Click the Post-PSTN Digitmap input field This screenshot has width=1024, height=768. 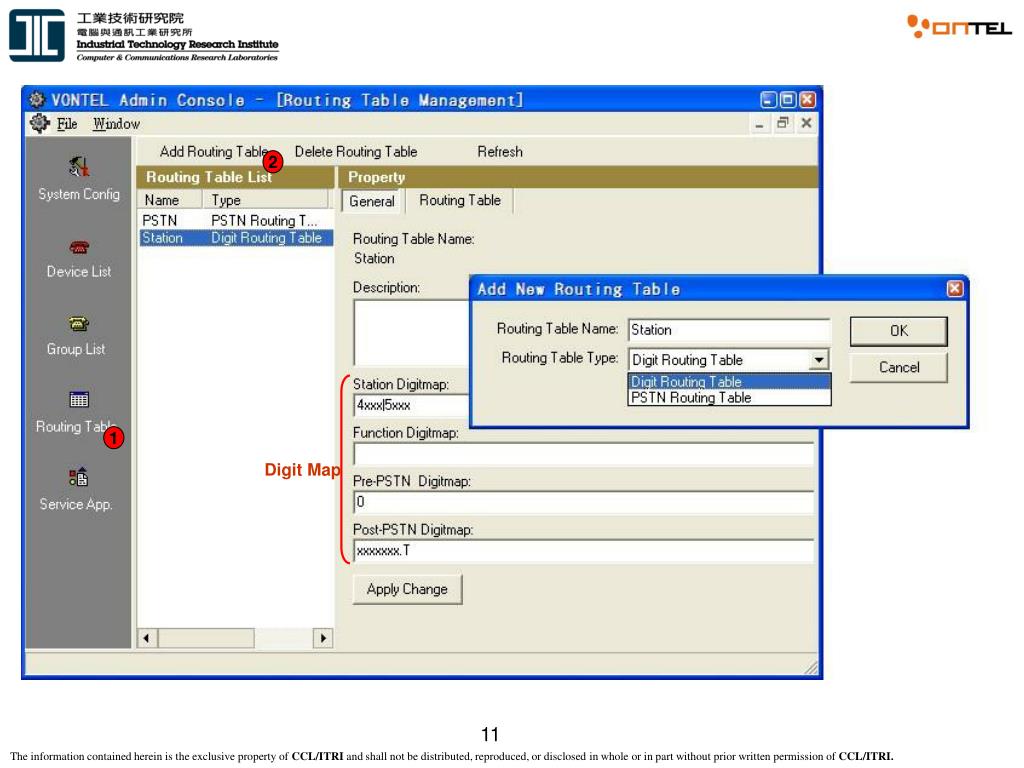click(583, 551)
